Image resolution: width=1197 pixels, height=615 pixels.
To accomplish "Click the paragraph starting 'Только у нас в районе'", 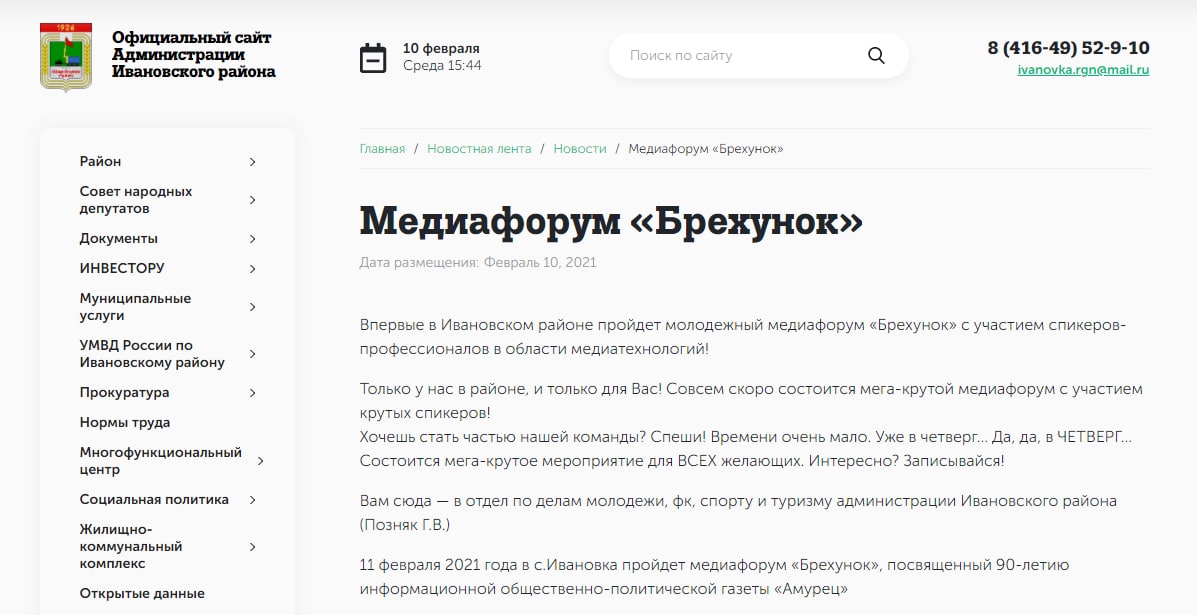I will click(751, 401).
